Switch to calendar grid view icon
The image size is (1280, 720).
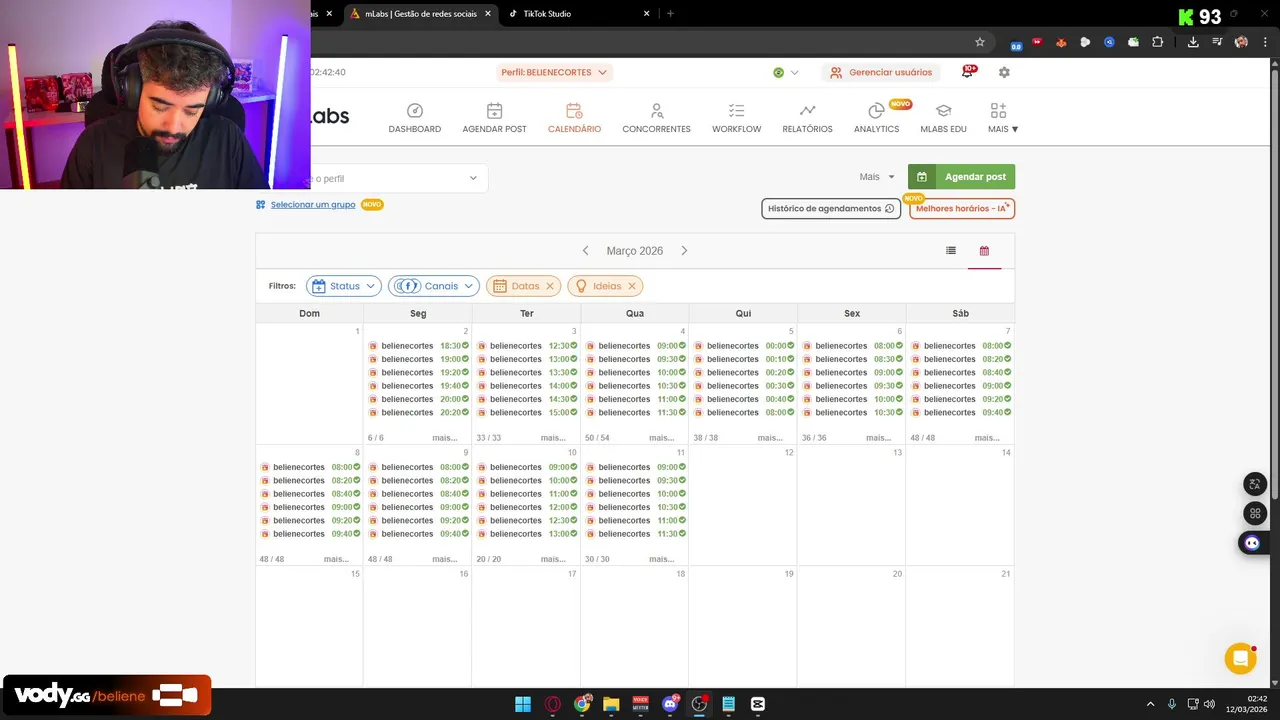pyautogui.click(x=984, y=251)
